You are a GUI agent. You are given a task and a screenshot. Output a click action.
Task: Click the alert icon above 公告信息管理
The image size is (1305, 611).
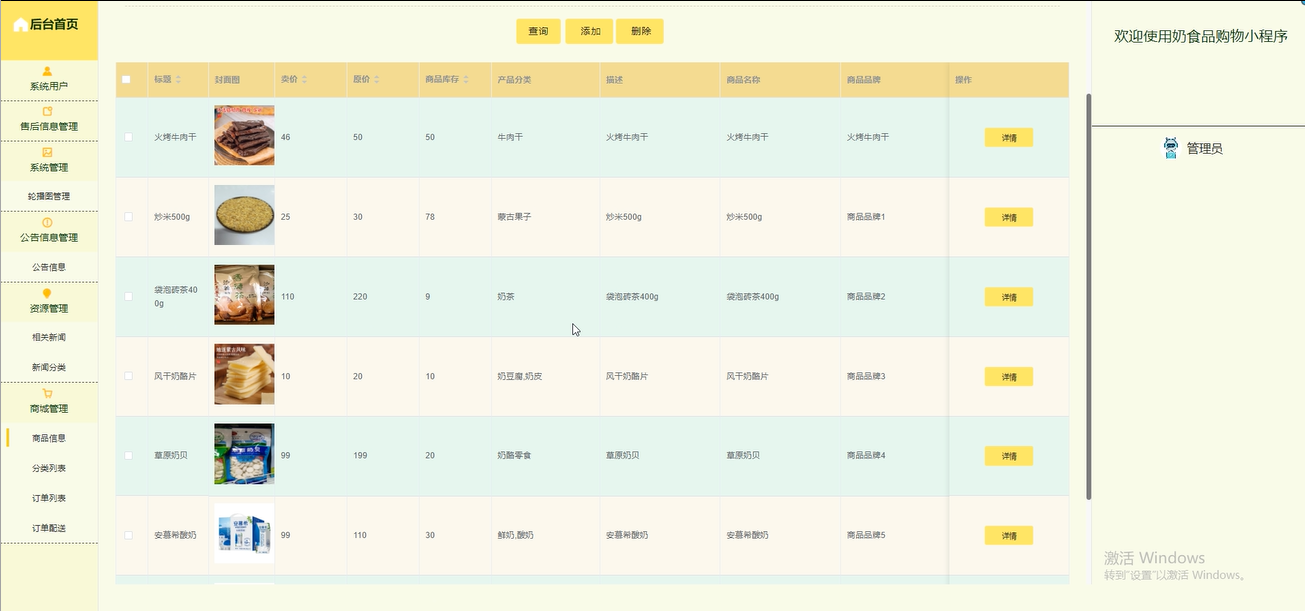[48, 222]
